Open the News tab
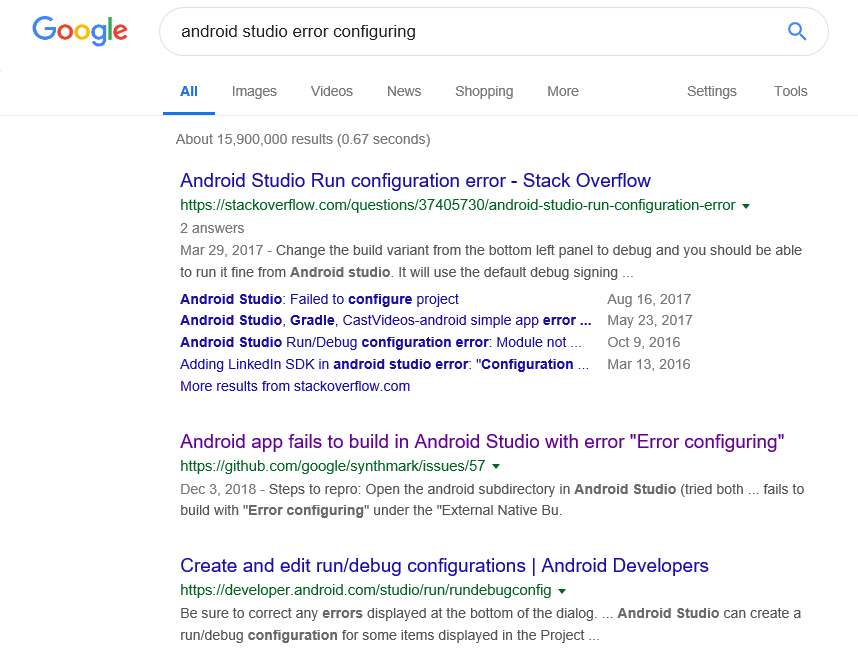Image resolution: width=858 pixels, height=667 pixels. point(404,91)
